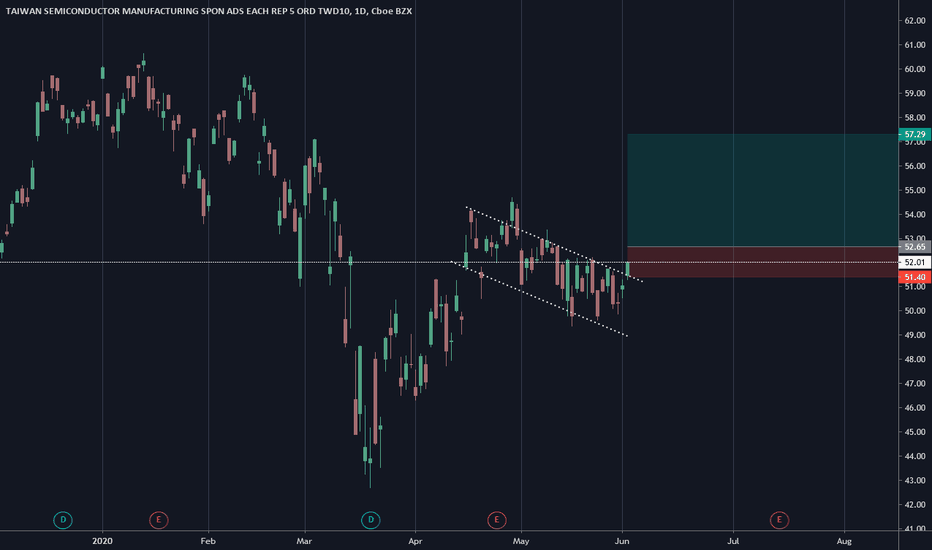Click the Feb label on time axis

point(208,541)
